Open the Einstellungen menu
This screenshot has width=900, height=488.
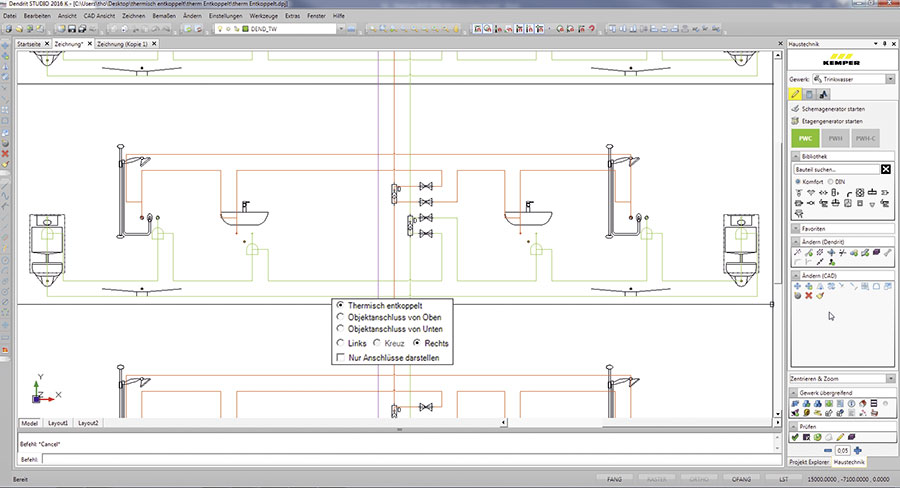226,16
